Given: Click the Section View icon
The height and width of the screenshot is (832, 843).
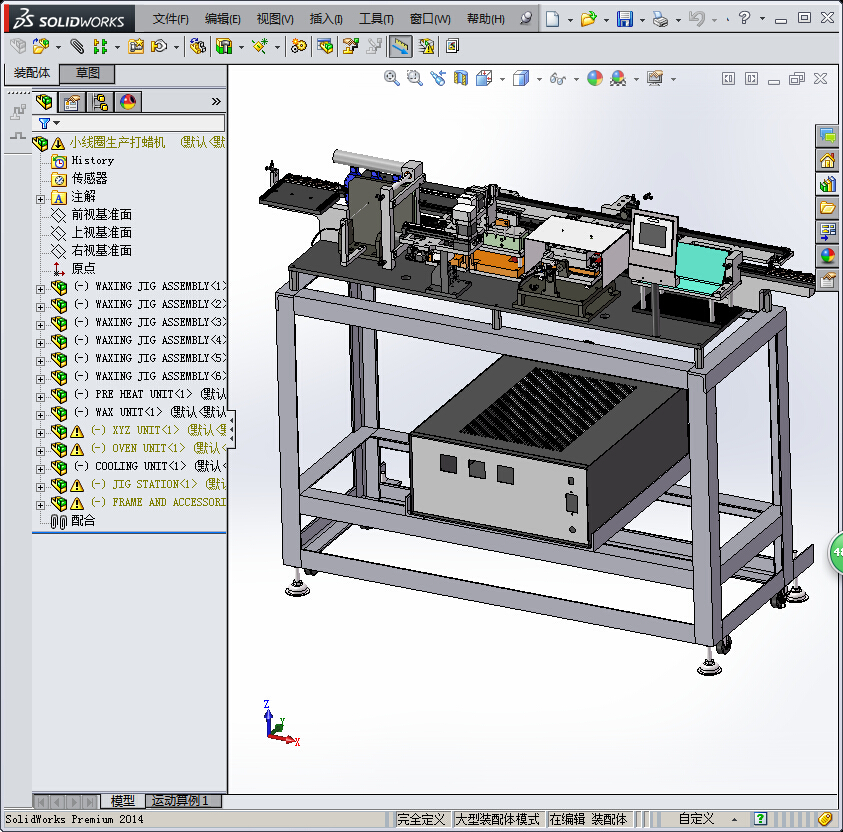Looking at the screenshot, I should pyautogui.click(x=461, y=78).
